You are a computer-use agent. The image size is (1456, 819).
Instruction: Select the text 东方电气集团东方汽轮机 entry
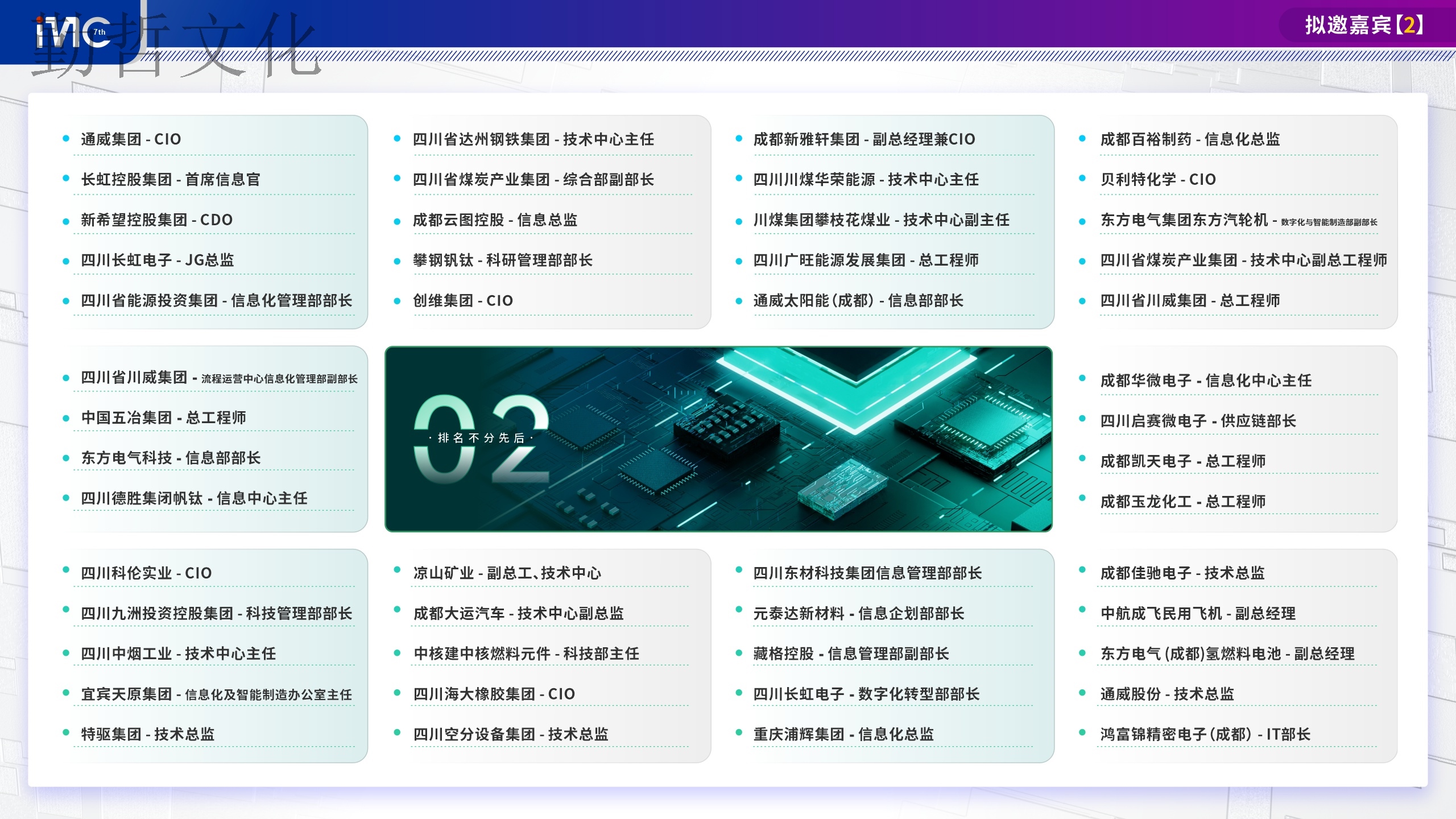pyautogui.click(x=1239, y=220)
